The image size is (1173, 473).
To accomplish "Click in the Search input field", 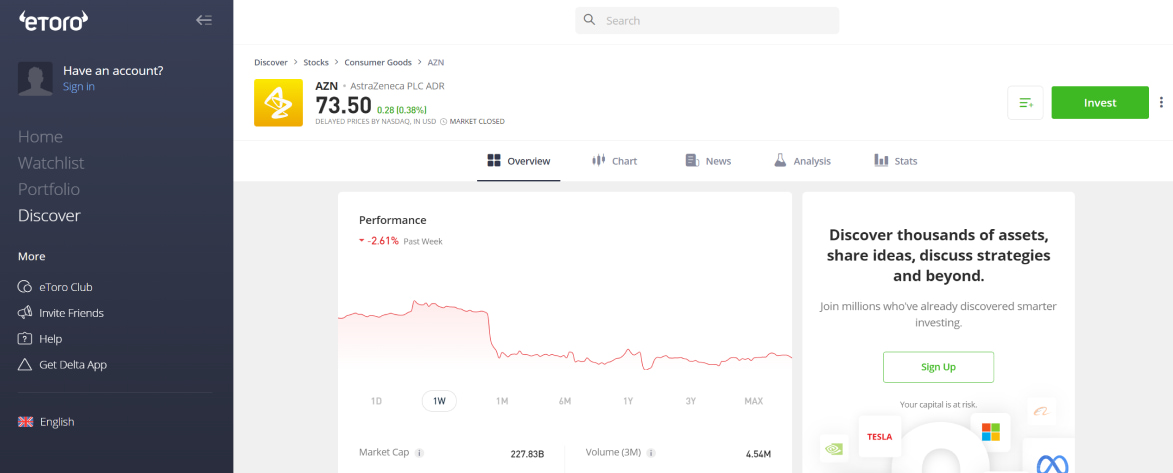I will tap(707, 20).
